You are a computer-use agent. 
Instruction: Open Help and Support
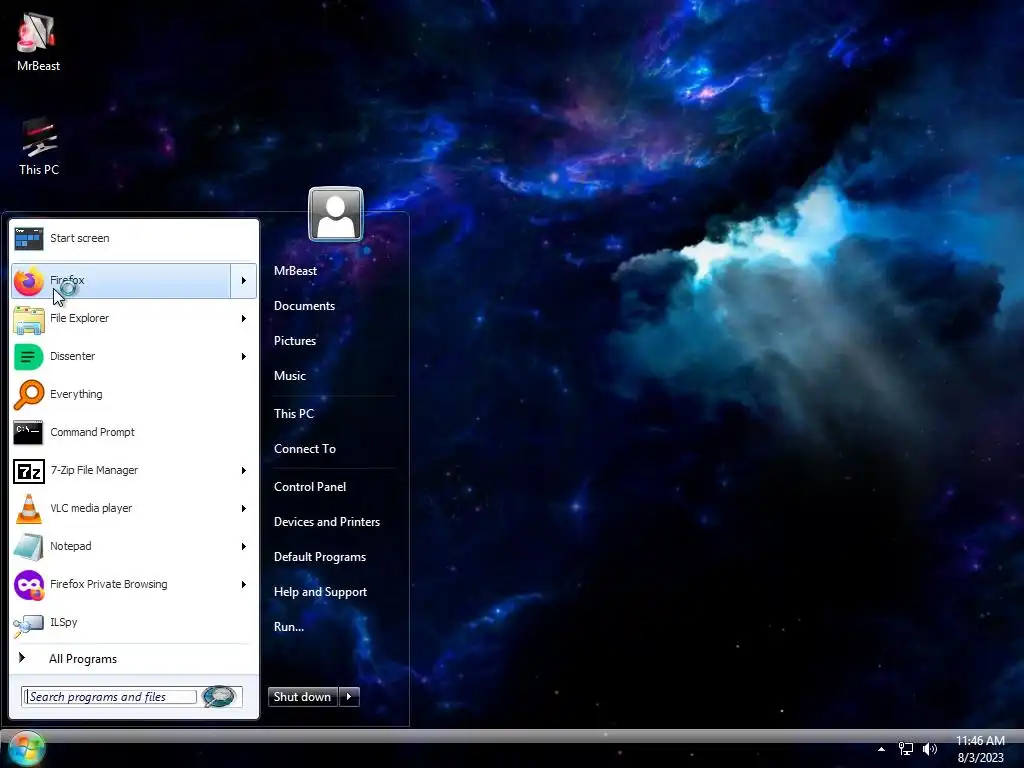[320, 592]
